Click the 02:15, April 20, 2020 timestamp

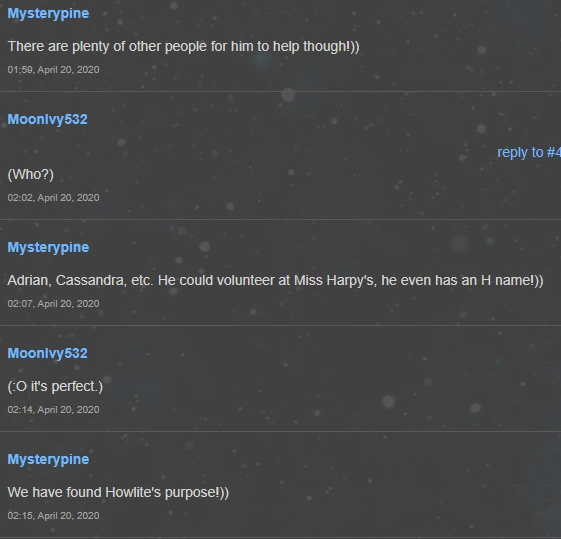pyautogui.click(x=53, y=516)
